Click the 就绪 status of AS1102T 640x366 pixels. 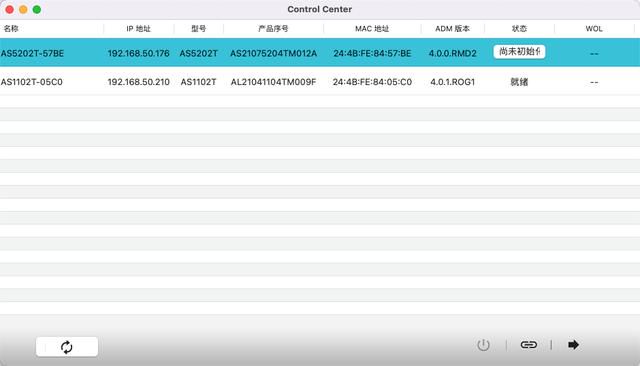point(519,82)
